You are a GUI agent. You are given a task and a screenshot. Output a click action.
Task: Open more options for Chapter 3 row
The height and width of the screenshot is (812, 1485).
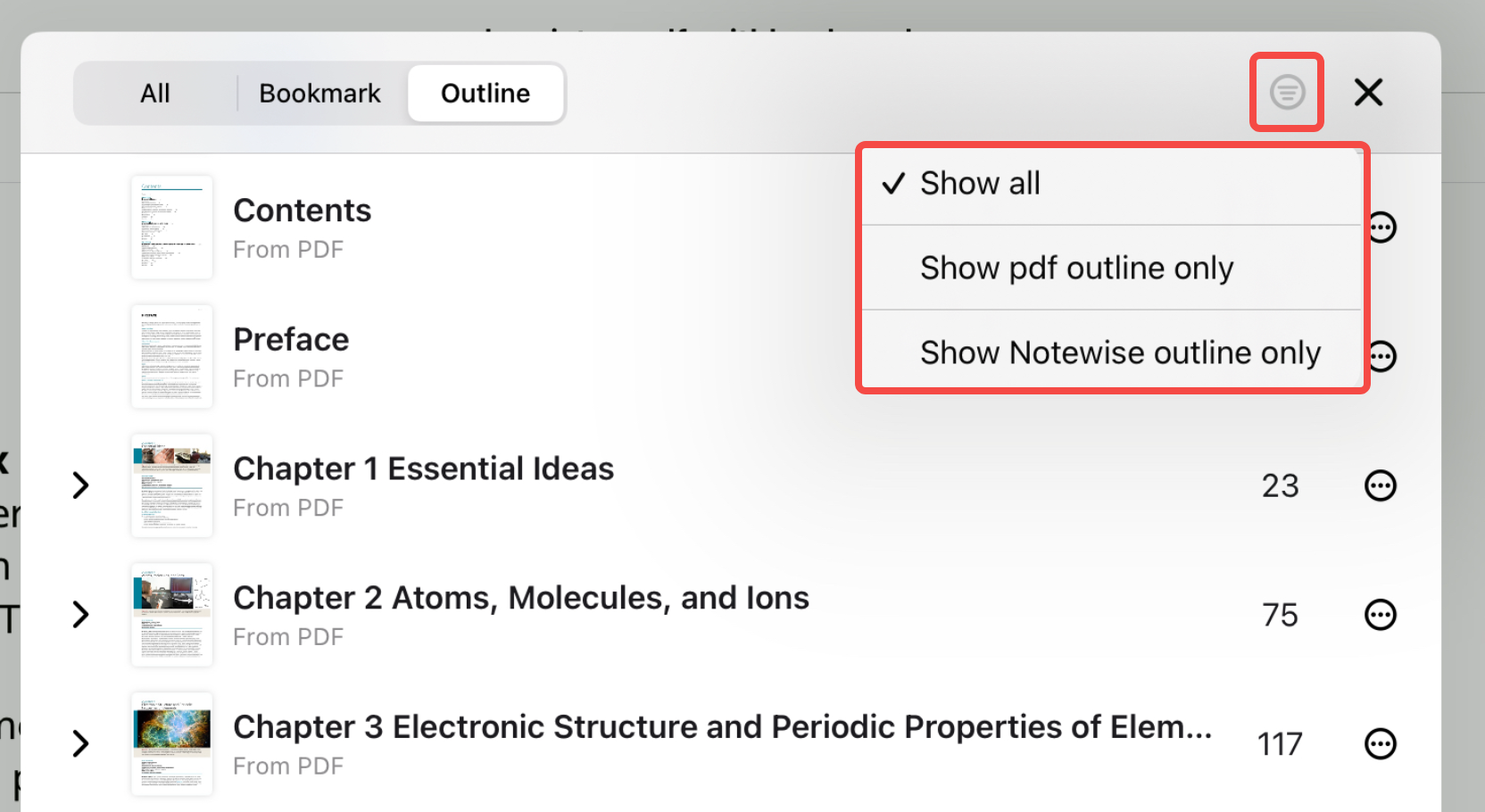pyautogui.click(x=1380, y=743)
